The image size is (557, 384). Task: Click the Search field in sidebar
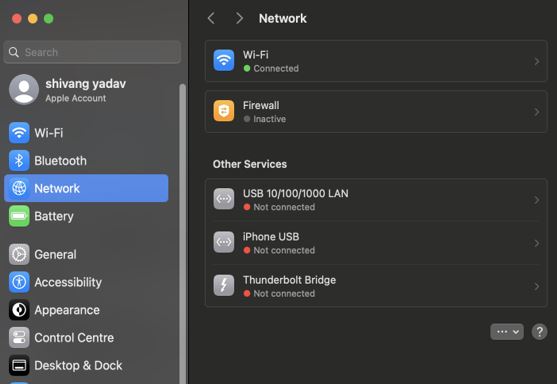[92, 52]
